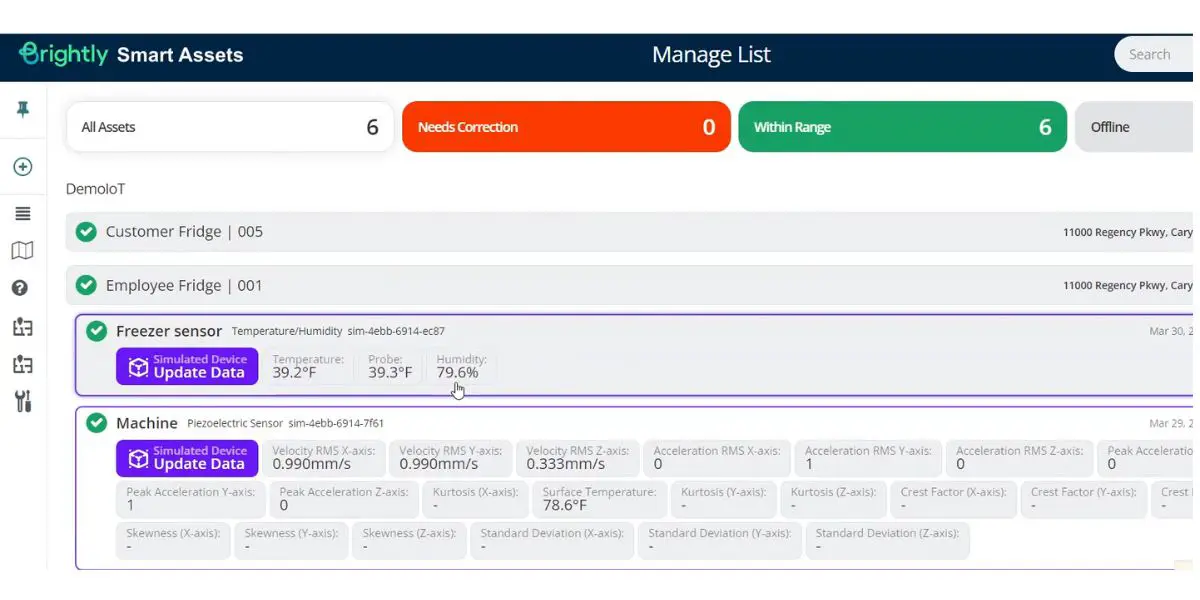Image resolution: width=1200 pixels, height=600 pixels.
Task: Click Standard Deviation (X-axis) tile
Action: coord(552,540)
